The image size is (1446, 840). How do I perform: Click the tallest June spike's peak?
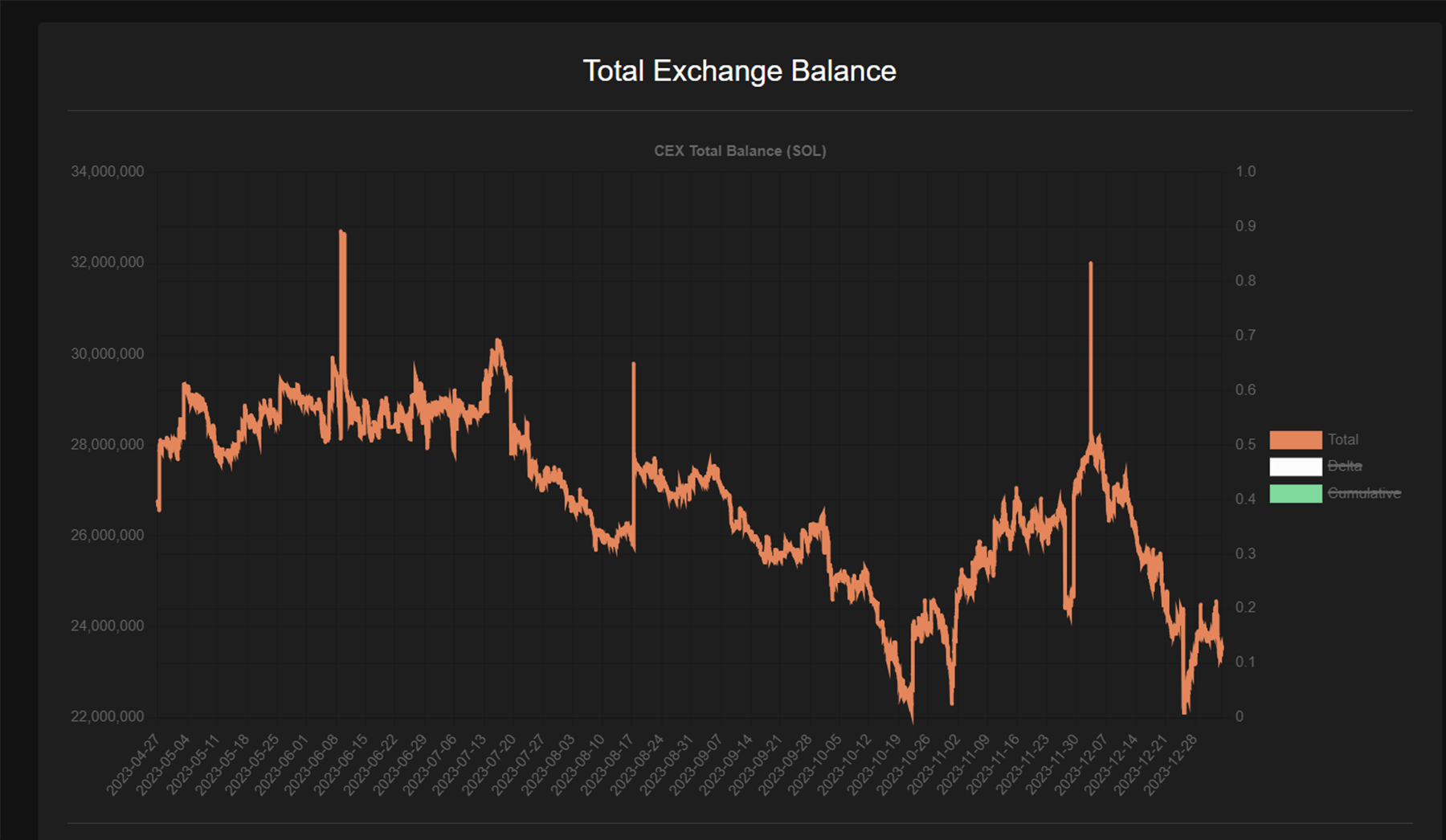pos(342,233)
